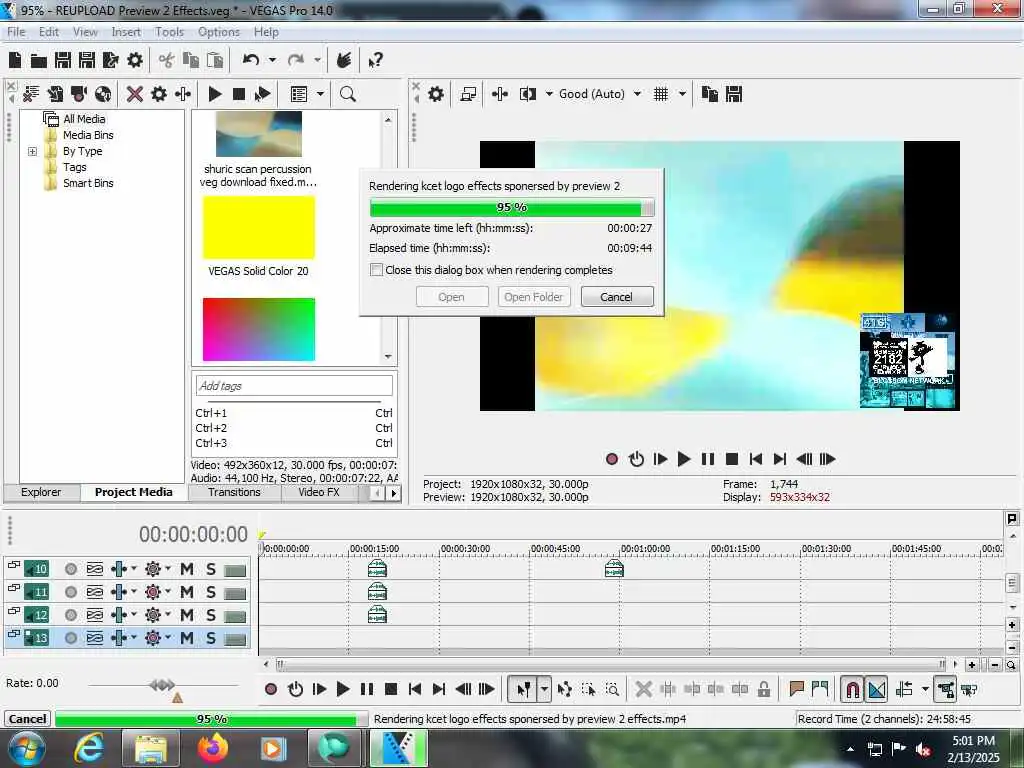Click the Normal Edit Tool in timeline toolbar
Image resolution: width=1024 pixels, height=768 pixels.
pyautogui.click(x=523, y=689)
